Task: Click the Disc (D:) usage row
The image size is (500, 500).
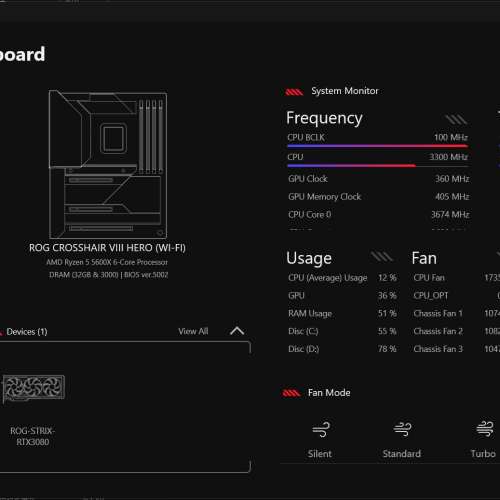Action: click(x=342, y=349)
